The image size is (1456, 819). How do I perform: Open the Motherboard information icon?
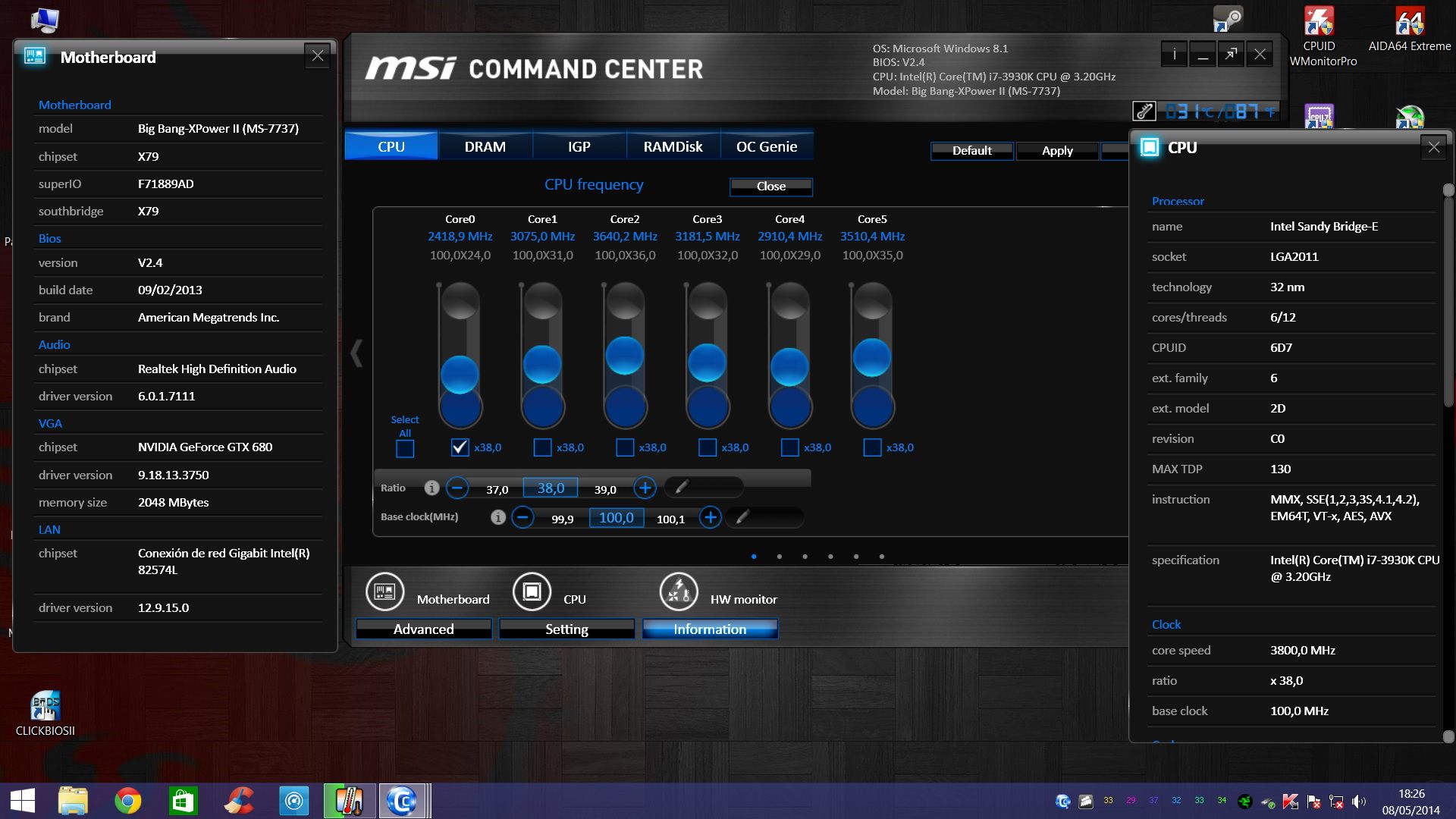coord(384,591)
